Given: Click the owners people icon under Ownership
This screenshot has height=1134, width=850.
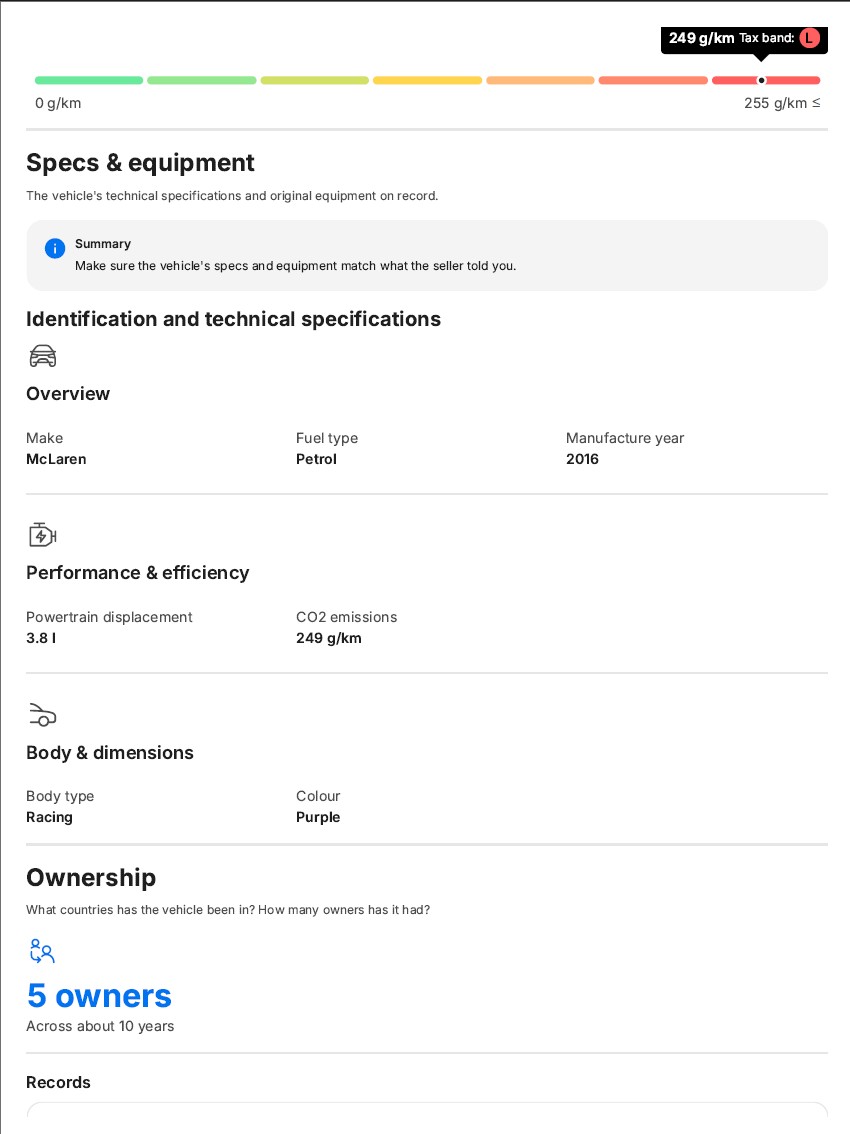Looking at the screenshot, I should click(42, 951).
